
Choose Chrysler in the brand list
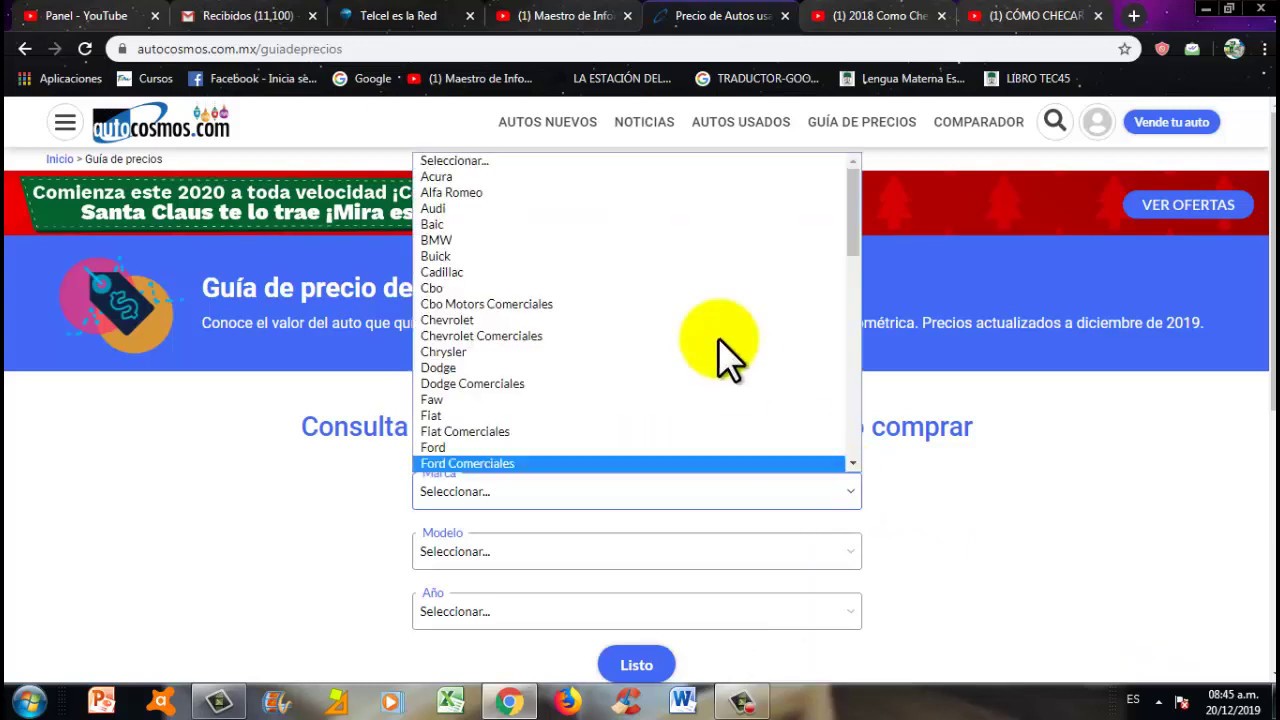point(629,352)
